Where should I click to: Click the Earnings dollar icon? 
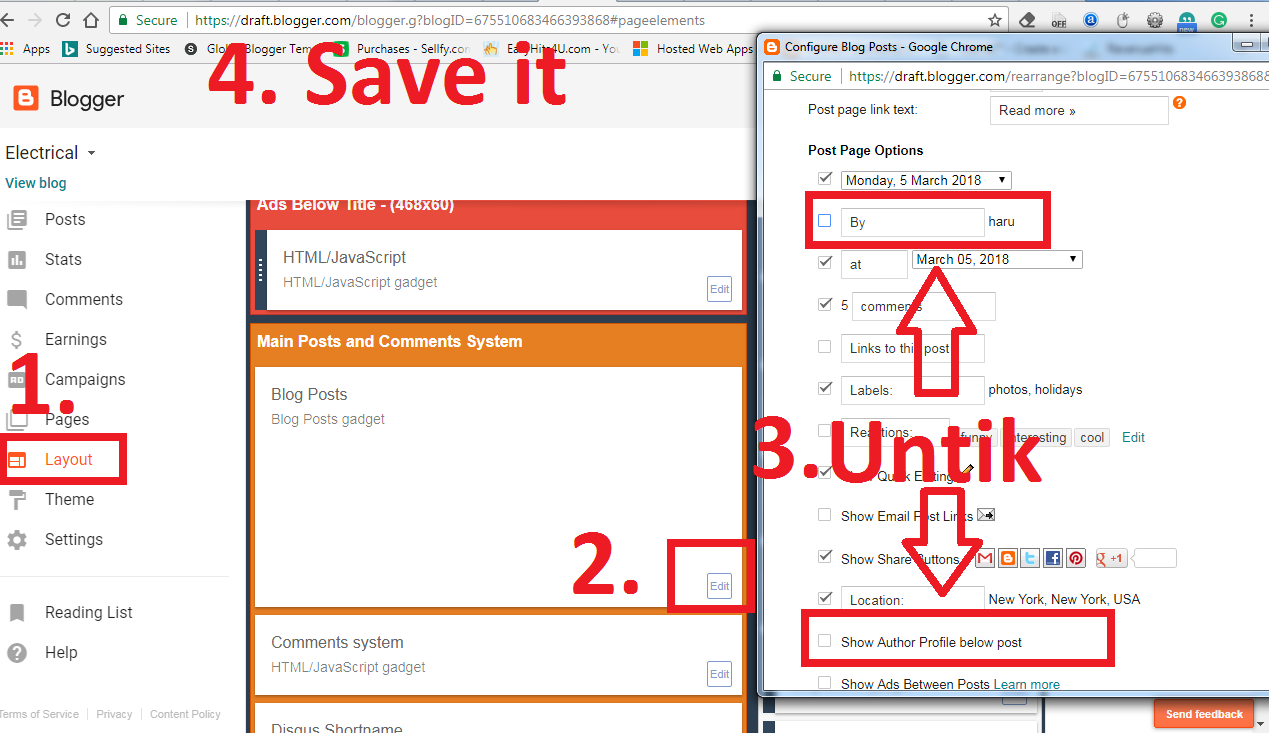point(17,340)
